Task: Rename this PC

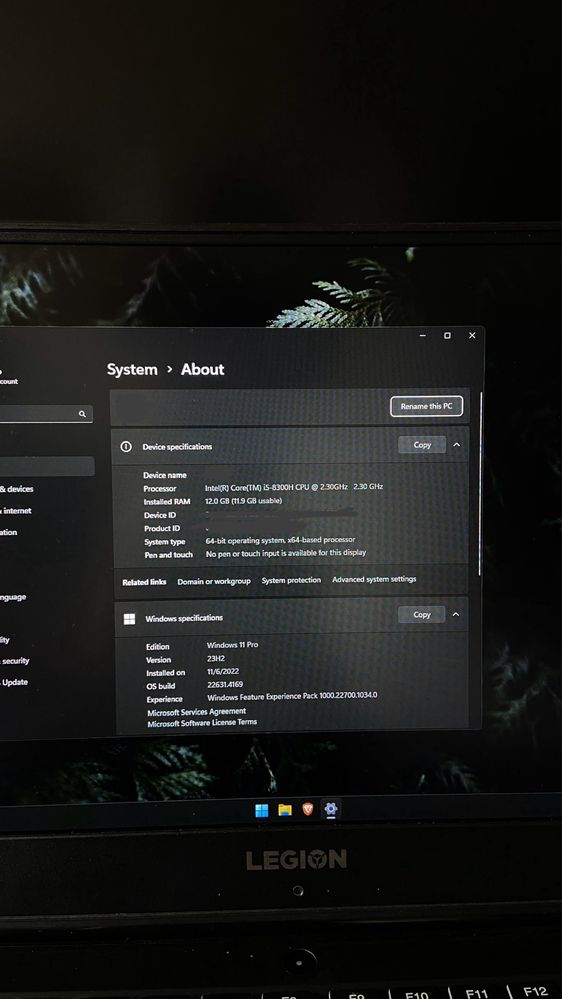Action: (x=426, y=406)
